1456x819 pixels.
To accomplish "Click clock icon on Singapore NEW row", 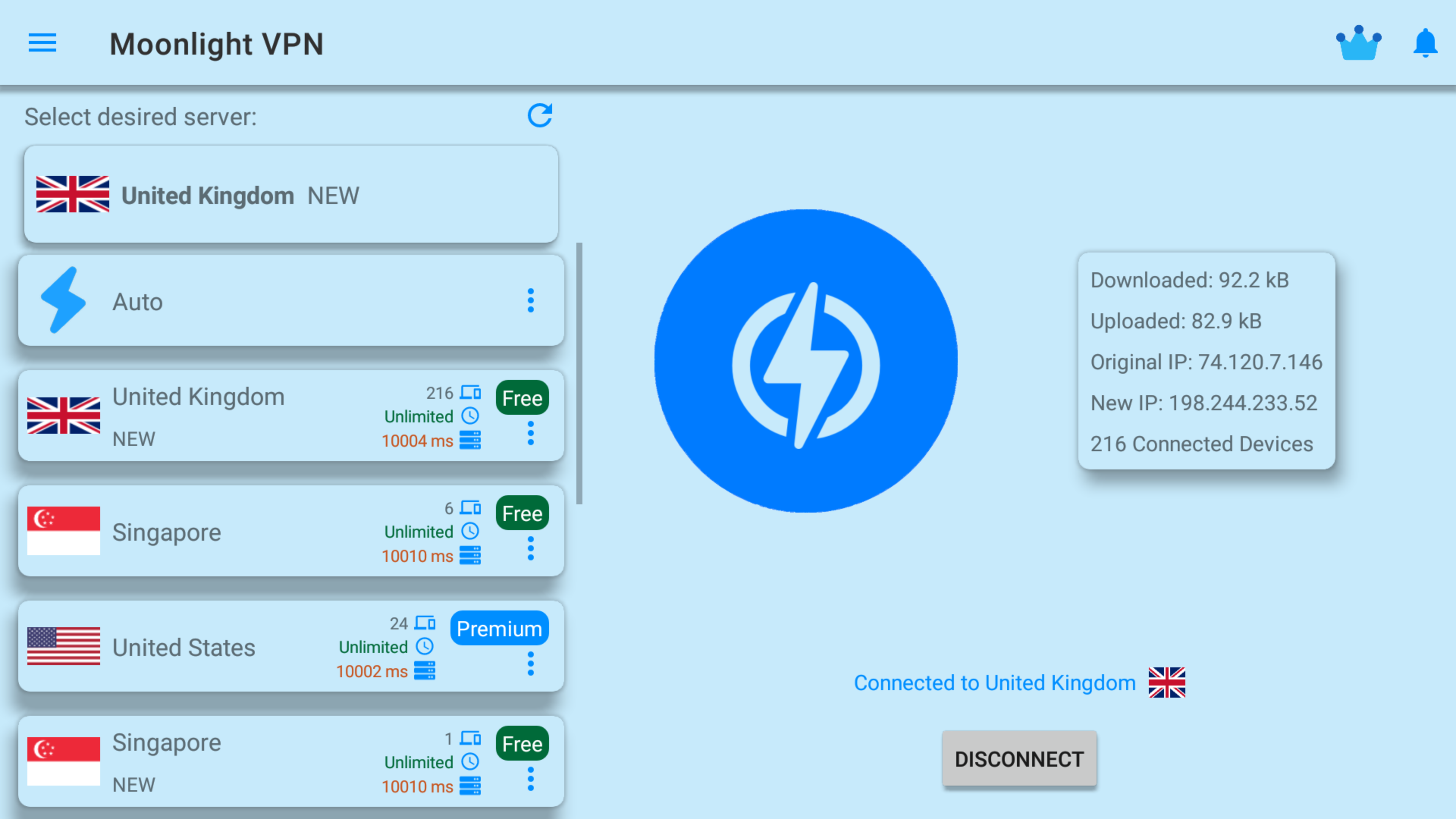I will pyautogui.click(x=470, y=762).
